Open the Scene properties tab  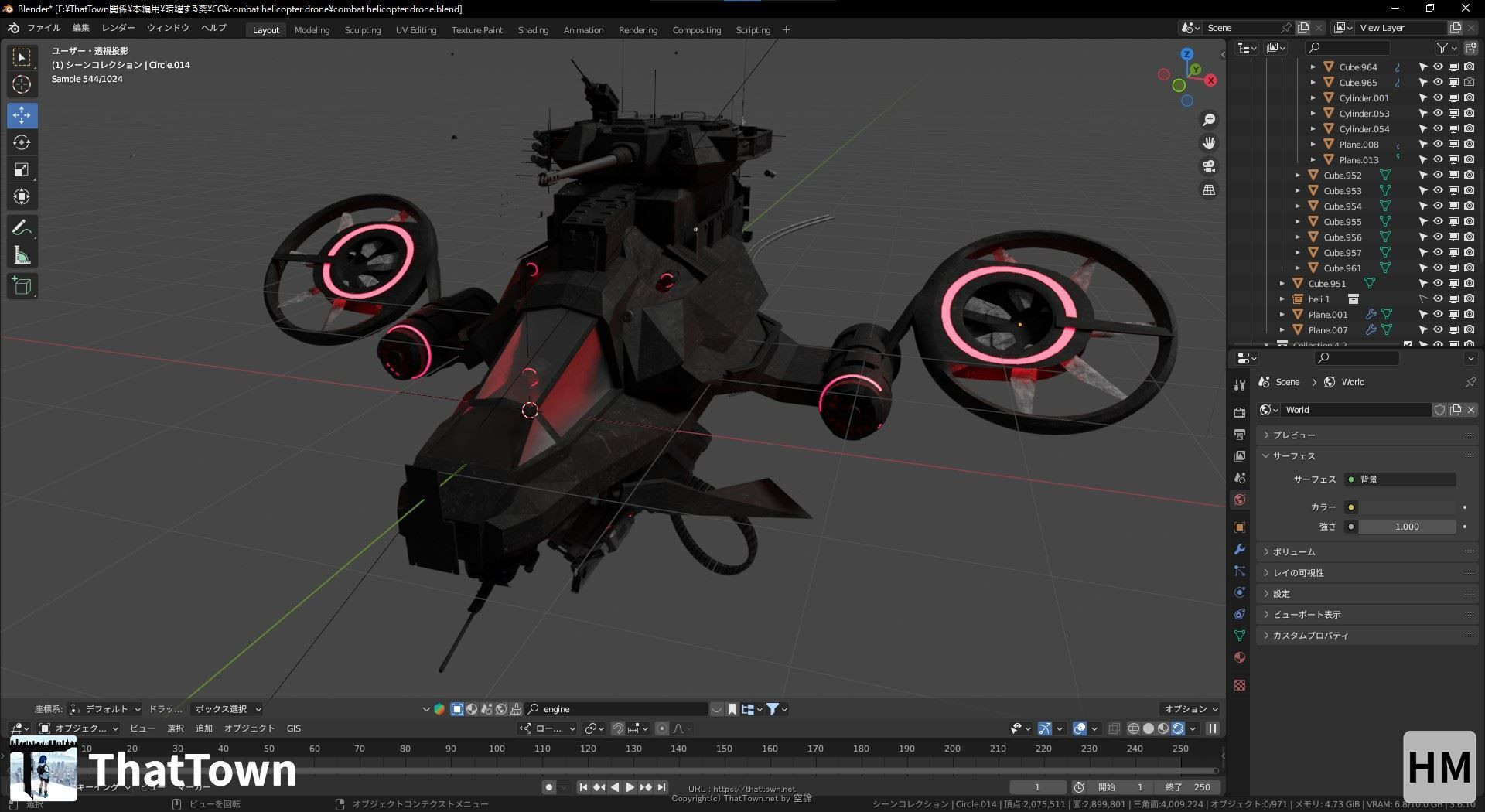click(x=1240, y=477)
